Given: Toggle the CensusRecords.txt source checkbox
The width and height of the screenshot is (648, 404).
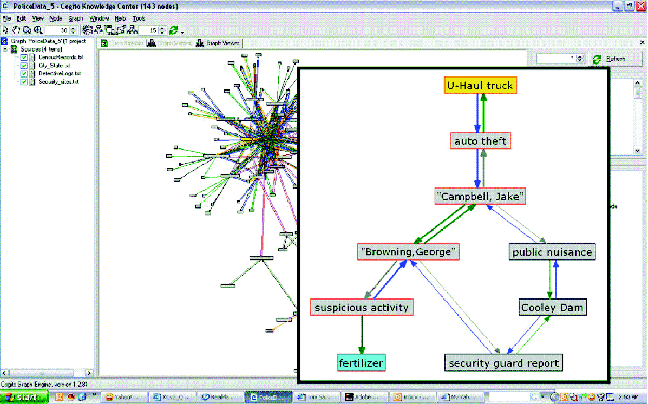Looking at the screenshot, I should coord(25,57).
